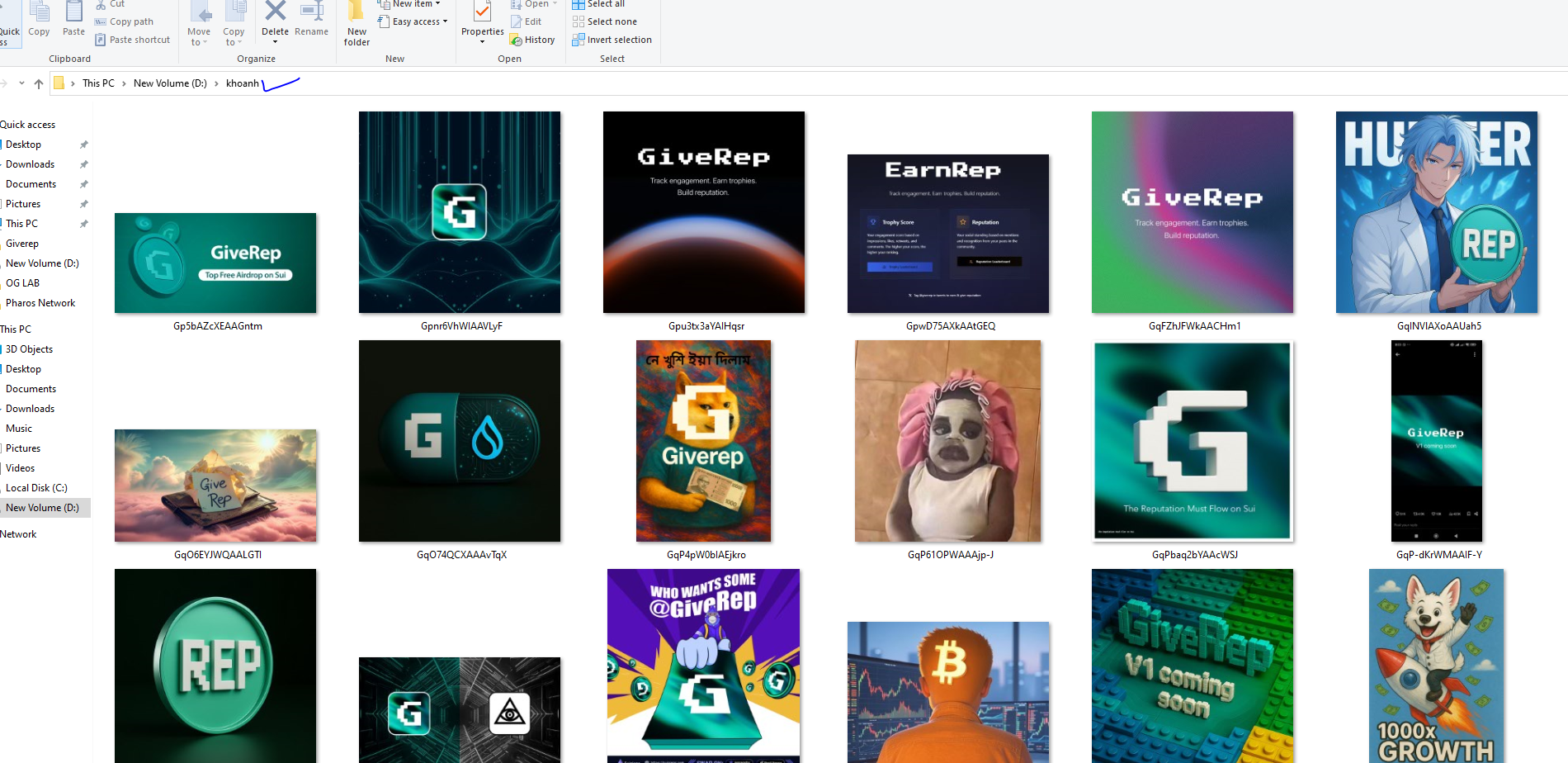
Task: Select GqFZhJFWkAACHm1 gradient thumbnail
Action: tap(1193, 212)
